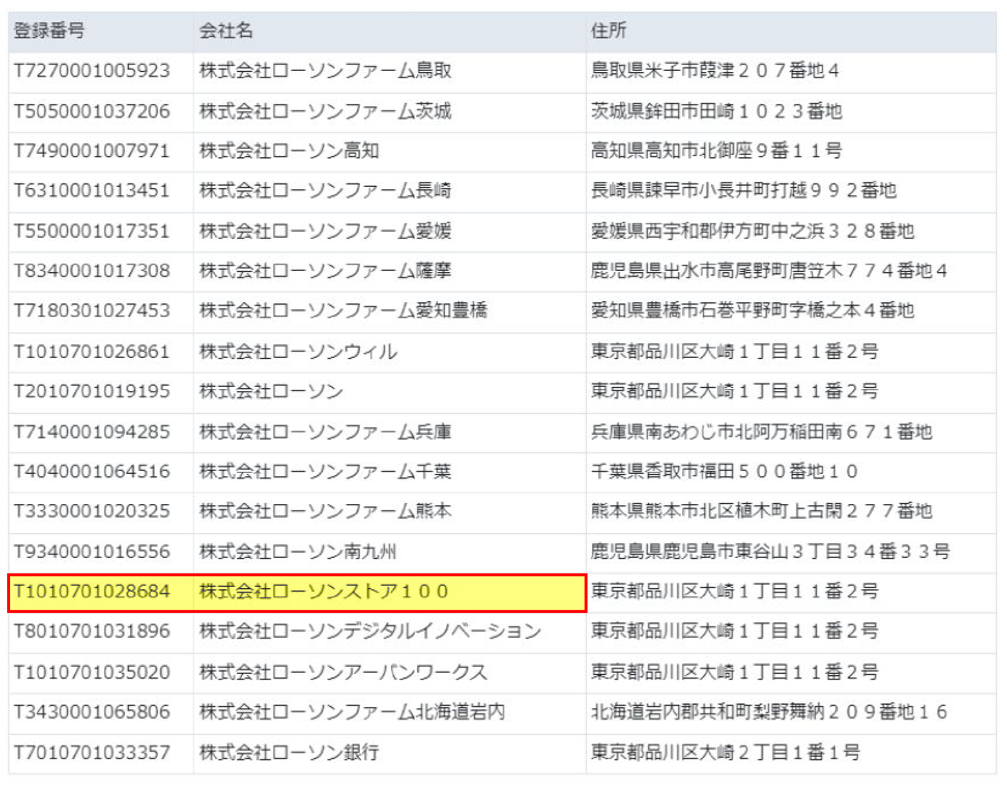Image resolution: width=1007 pixels, height=787 pixels.
Task: Click the address in the ローソンアーバンワークス row
Action: tap(735, 673)
